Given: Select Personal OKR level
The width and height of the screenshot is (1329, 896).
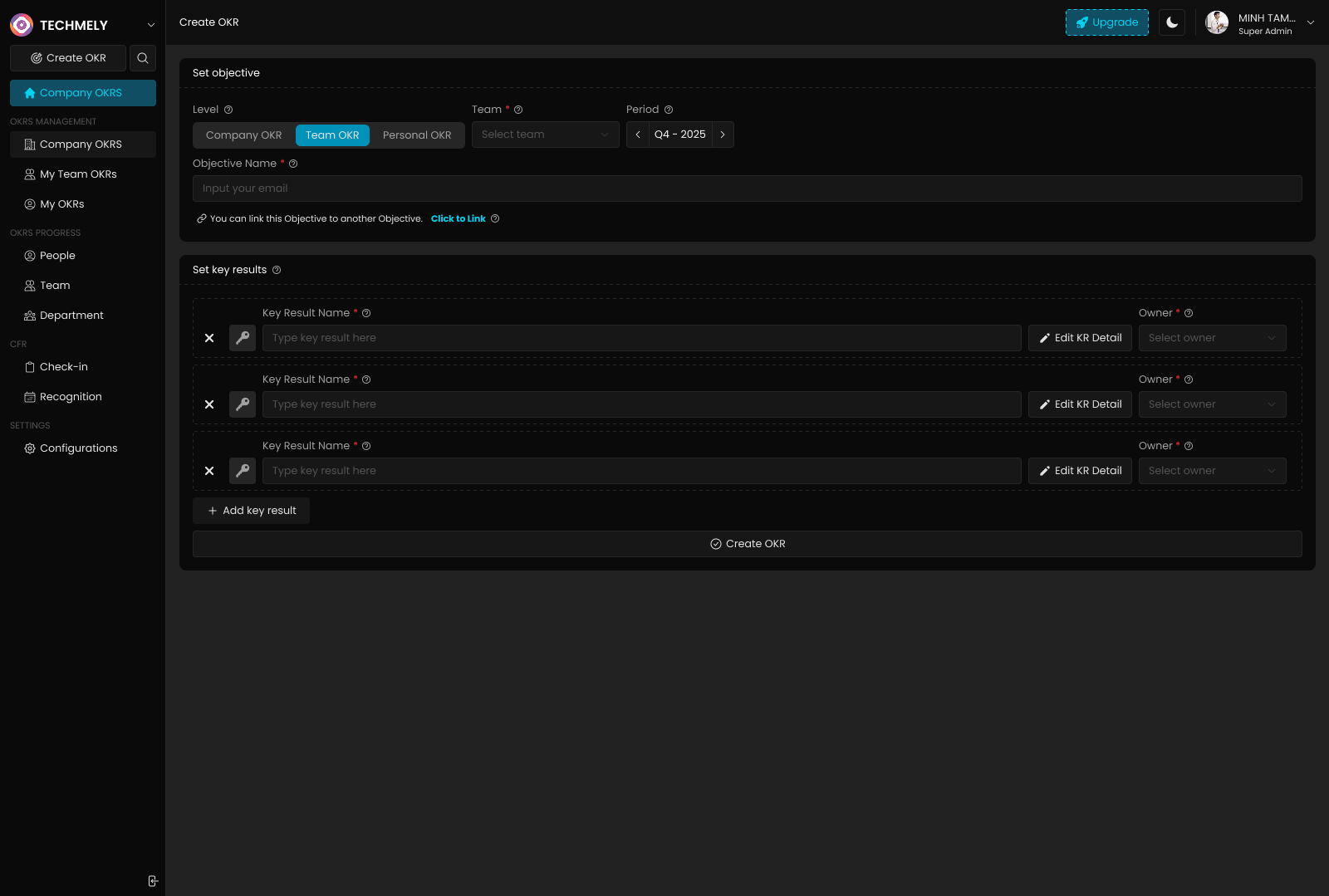Looking at the screenshot, I should (417, 135).
